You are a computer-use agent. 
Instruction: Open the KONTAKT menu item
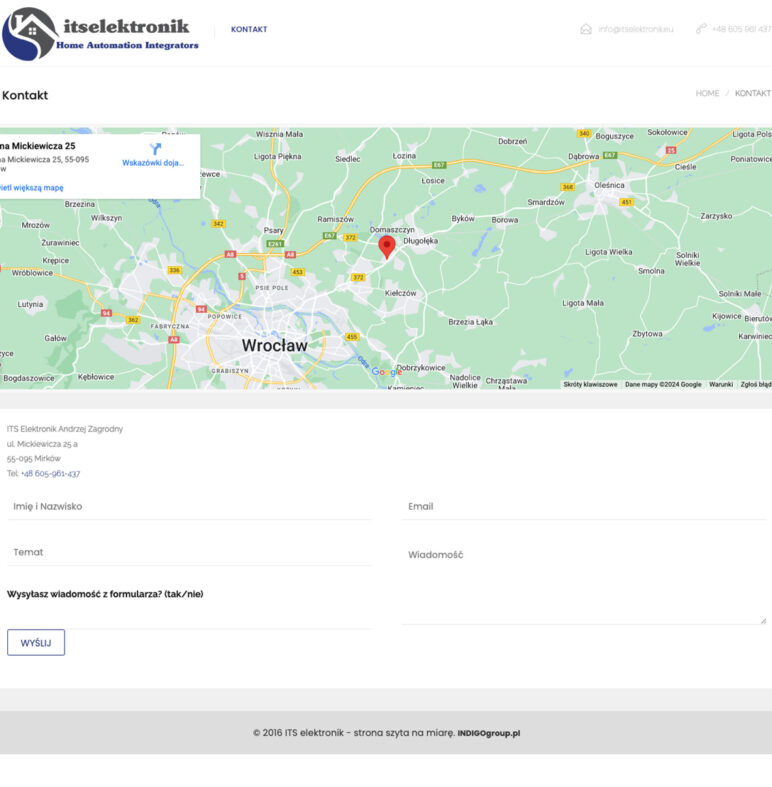point(249,29)
